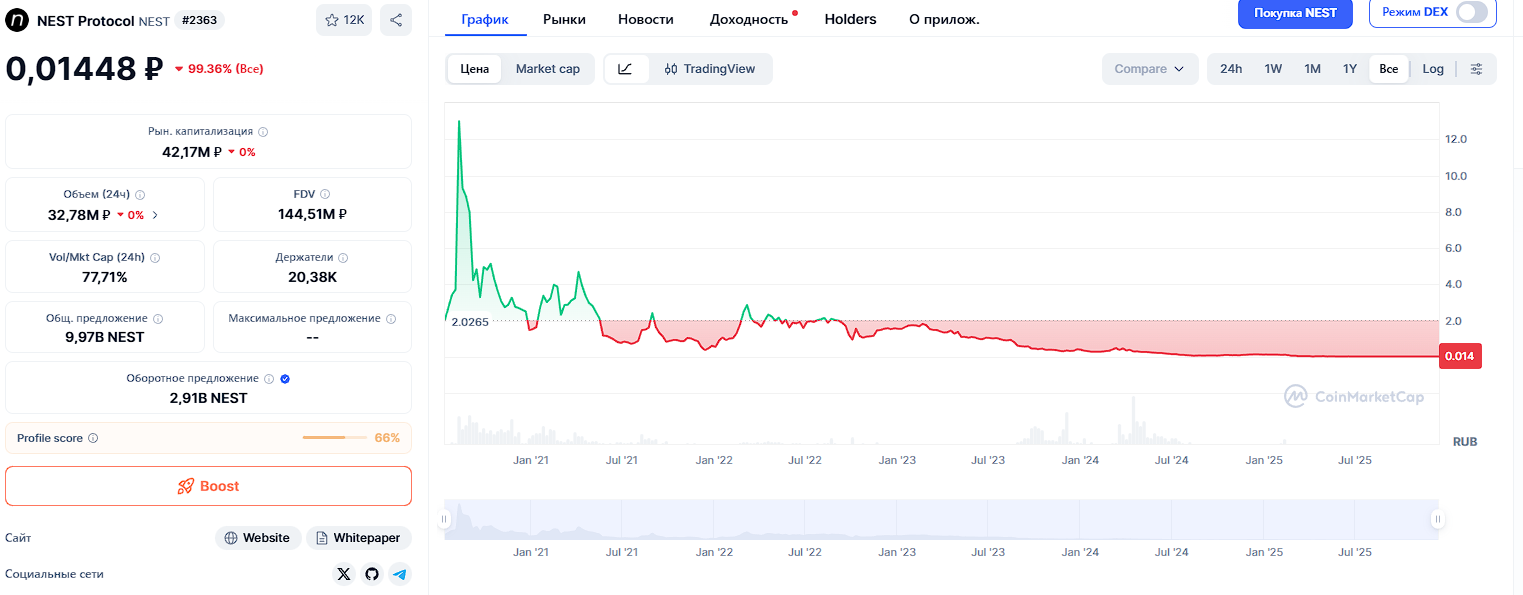
Task: Open the Доходность tab
Action: [x=749, y=18]
